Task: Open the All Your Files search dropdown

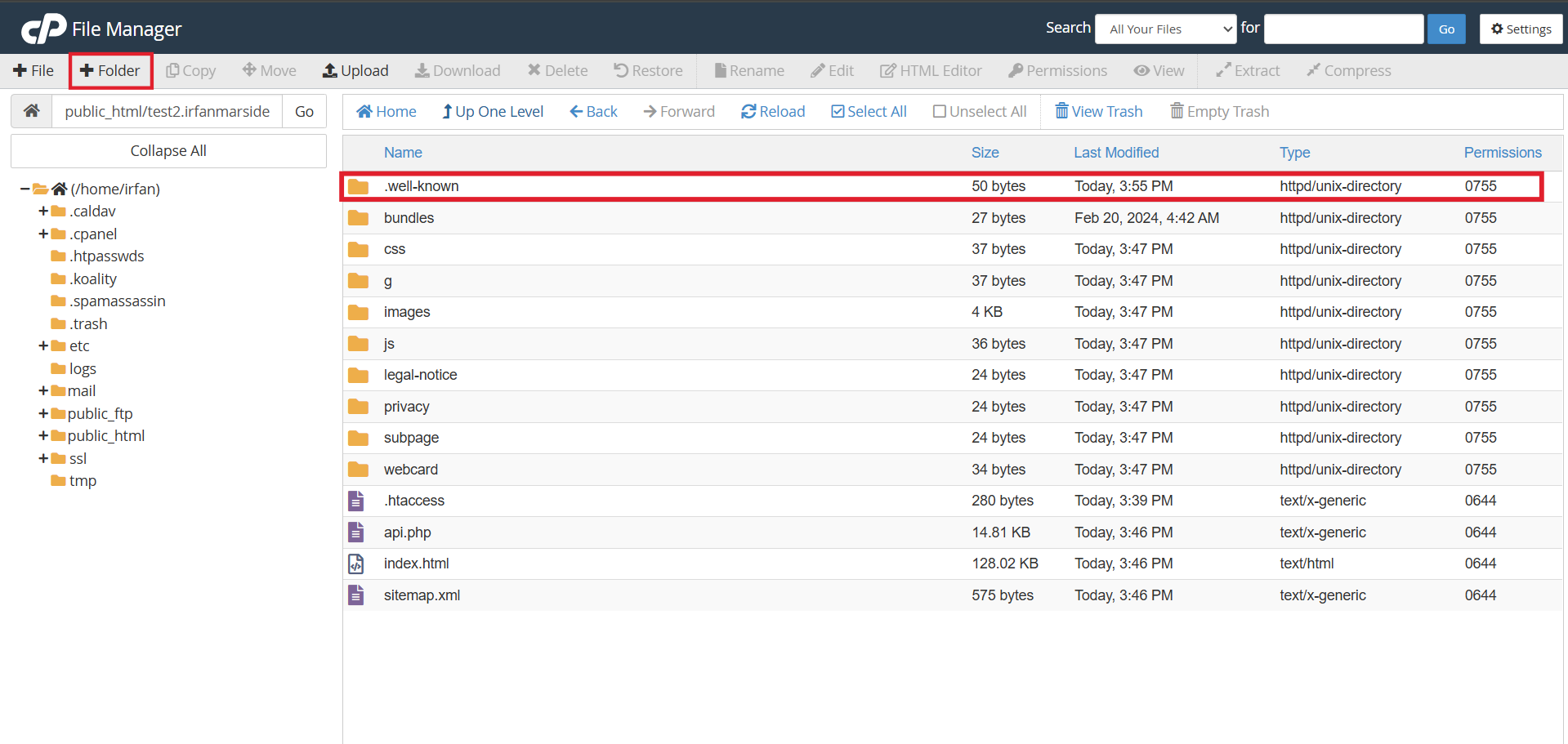Action: click(x=1166, y=29)
